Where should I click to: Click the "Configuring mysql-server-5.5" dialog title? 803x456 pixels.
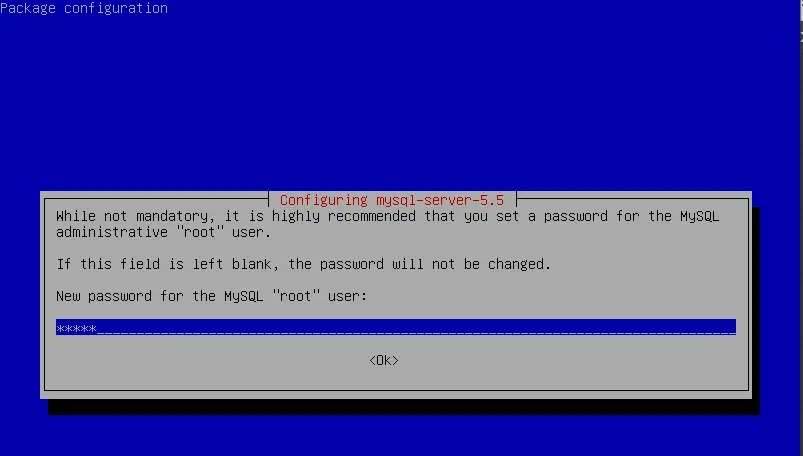[x=392, y=200]
